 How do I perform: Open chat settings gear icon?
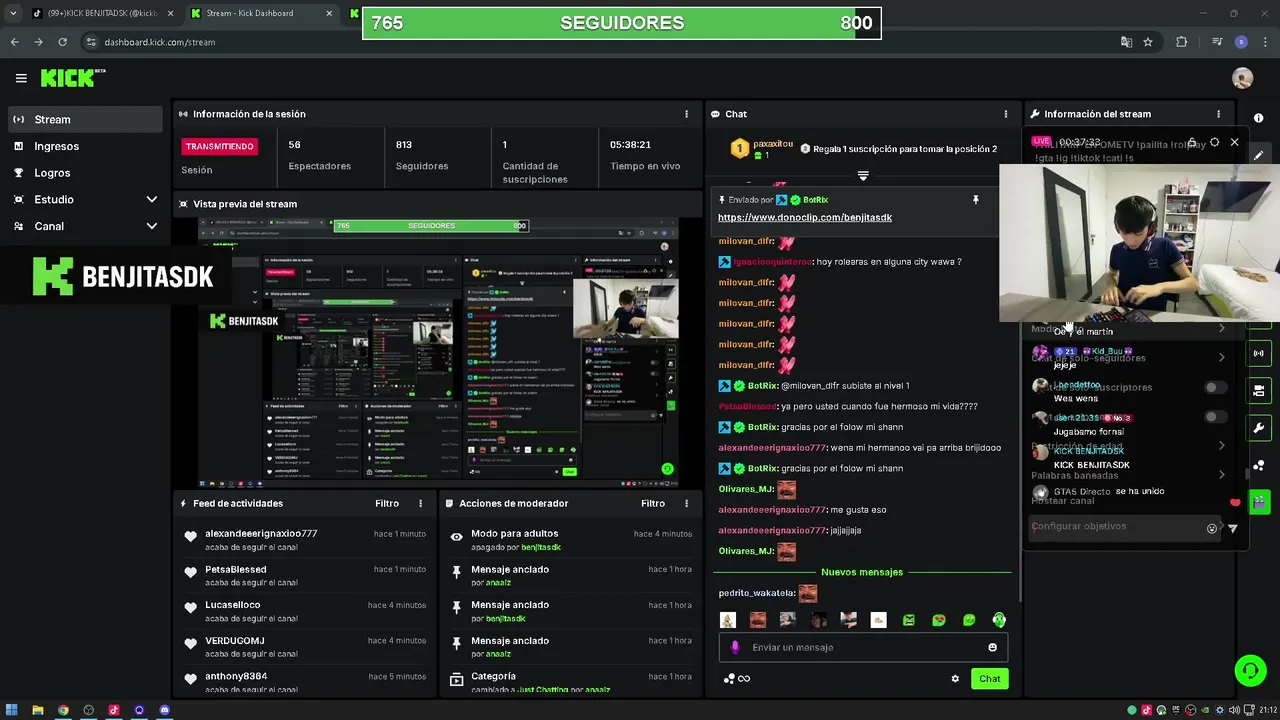click(955, 678)
